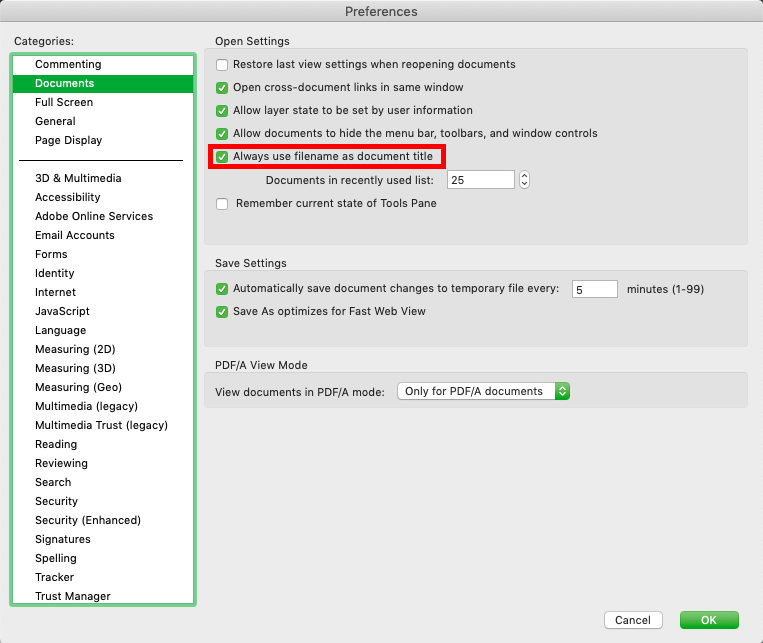Uncheck Open cross-document links in same window
Screen dimensions: 763x643
[222, 88]
